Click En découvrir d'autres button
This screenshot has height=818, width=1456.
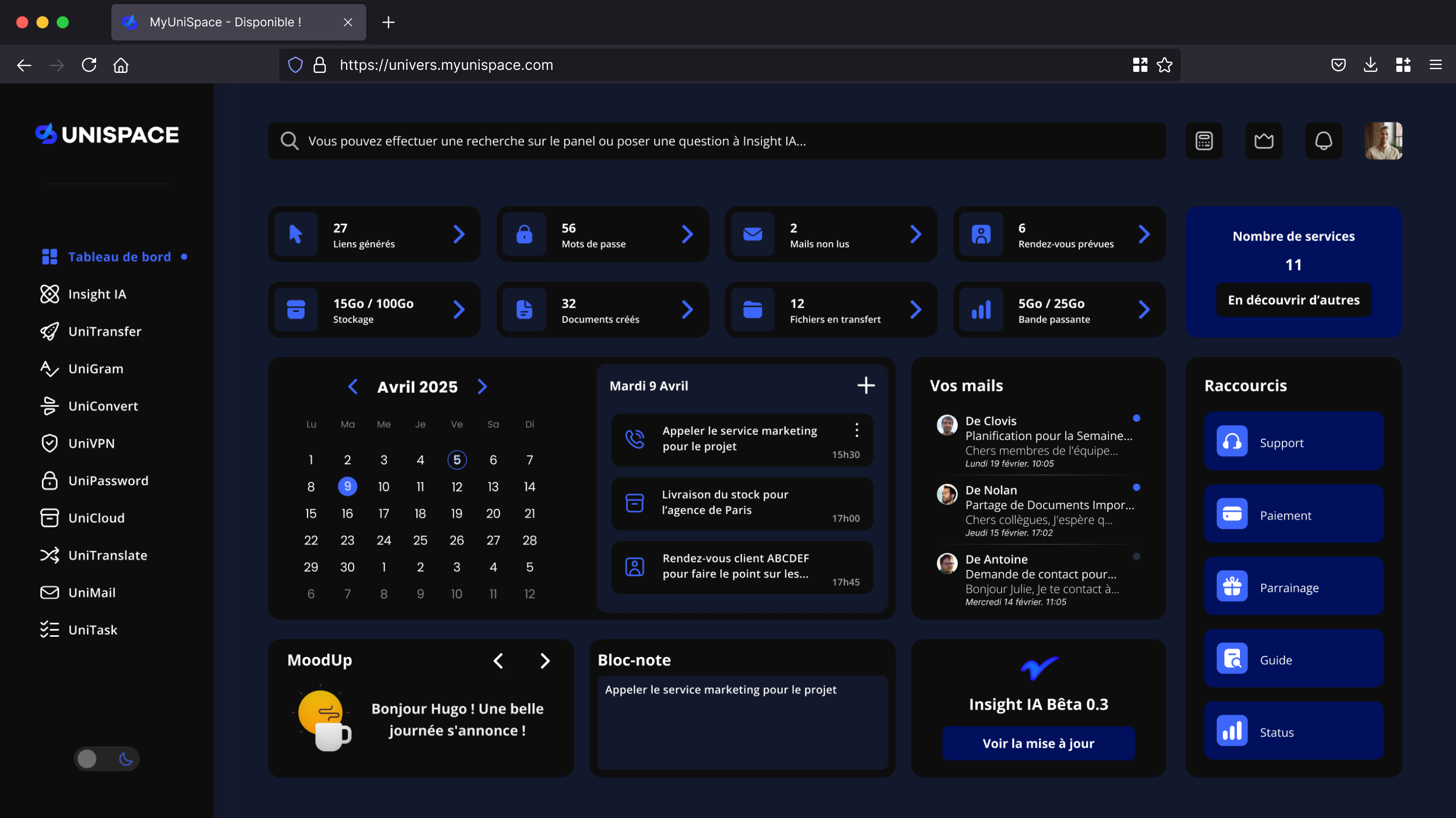1294,300
